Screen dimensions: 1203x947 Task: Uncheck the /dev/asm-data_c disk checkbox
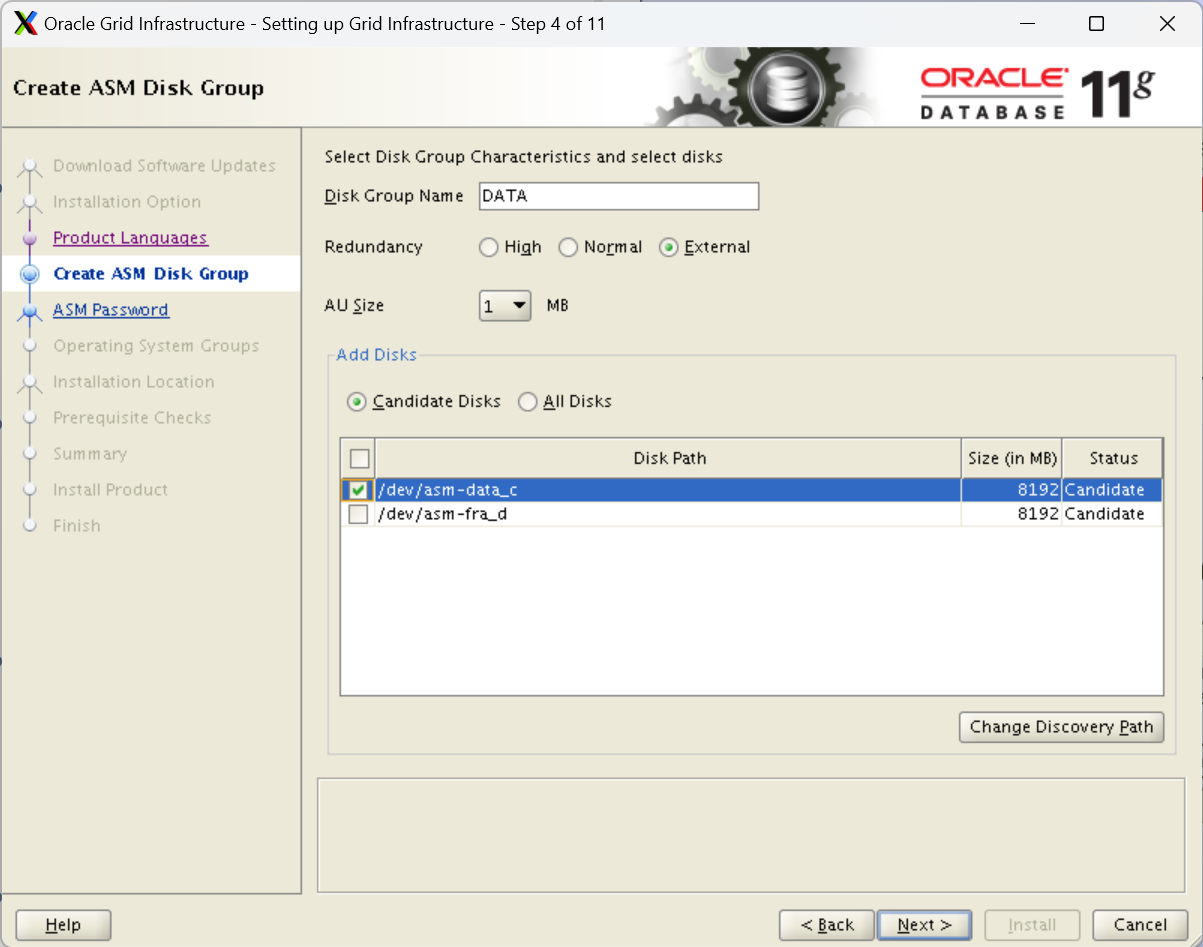click(358, 490)
